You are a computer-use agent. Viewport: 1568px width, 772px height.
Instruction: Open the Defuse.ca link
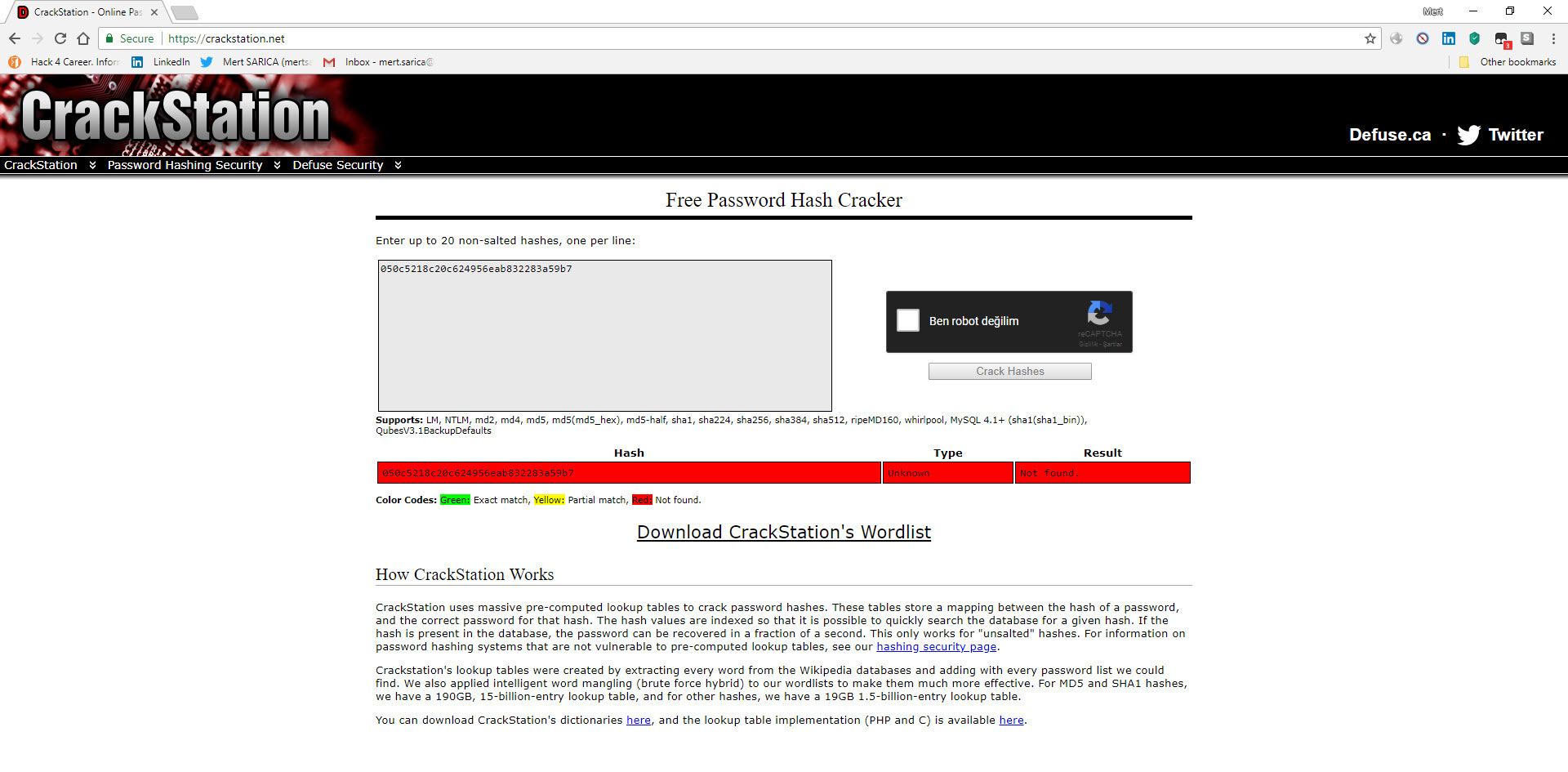tap(1390, 135)
